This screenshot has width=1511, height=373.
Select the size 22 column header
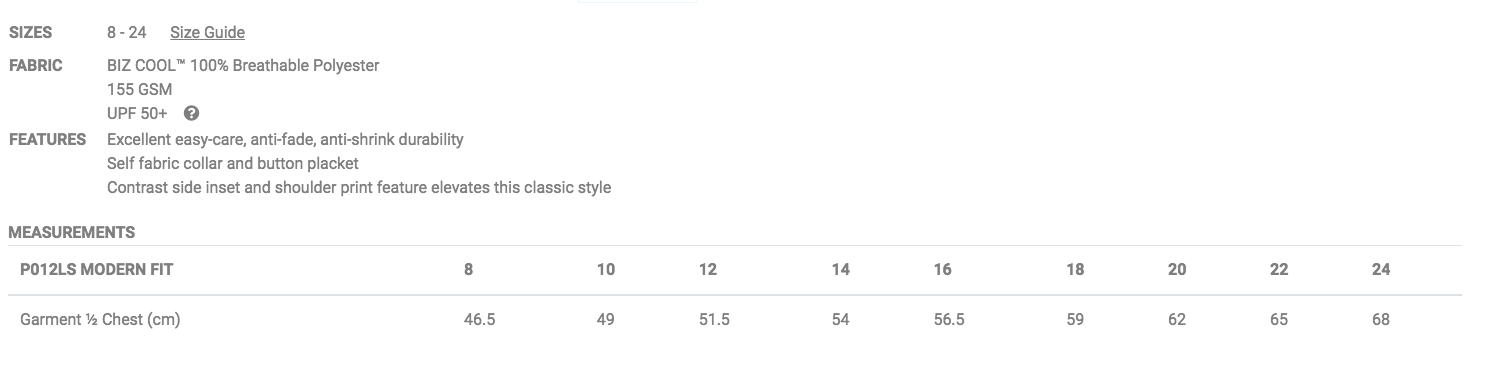pyautogui.click(x=1279, y=269)
